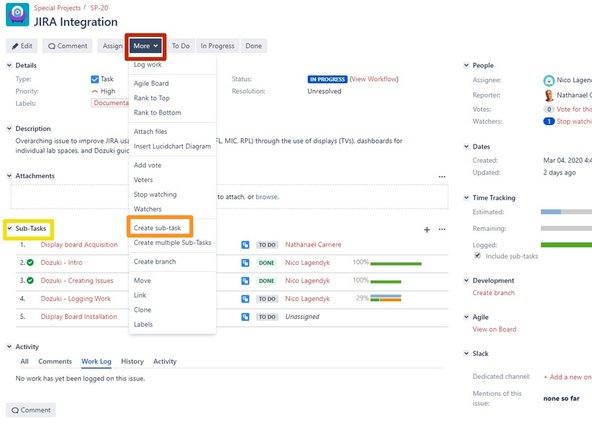Click the bottom Comment button
The width and height of the screenshot is (592, 444).
point(31,410)
